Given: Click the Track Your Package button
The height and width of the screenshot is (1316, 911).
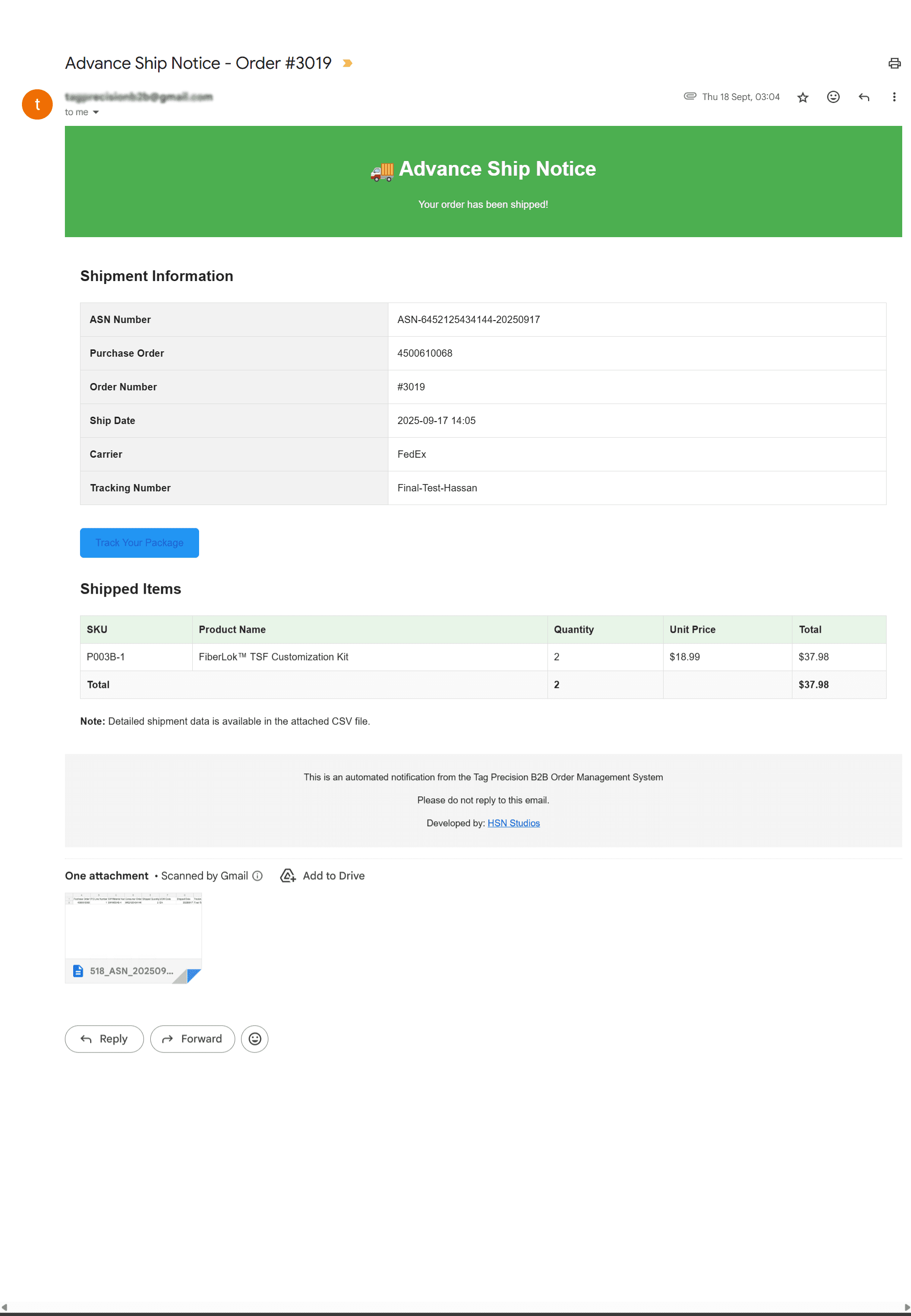Looking at the screenshot, I should pyautogui.click(x=139, y=543).
